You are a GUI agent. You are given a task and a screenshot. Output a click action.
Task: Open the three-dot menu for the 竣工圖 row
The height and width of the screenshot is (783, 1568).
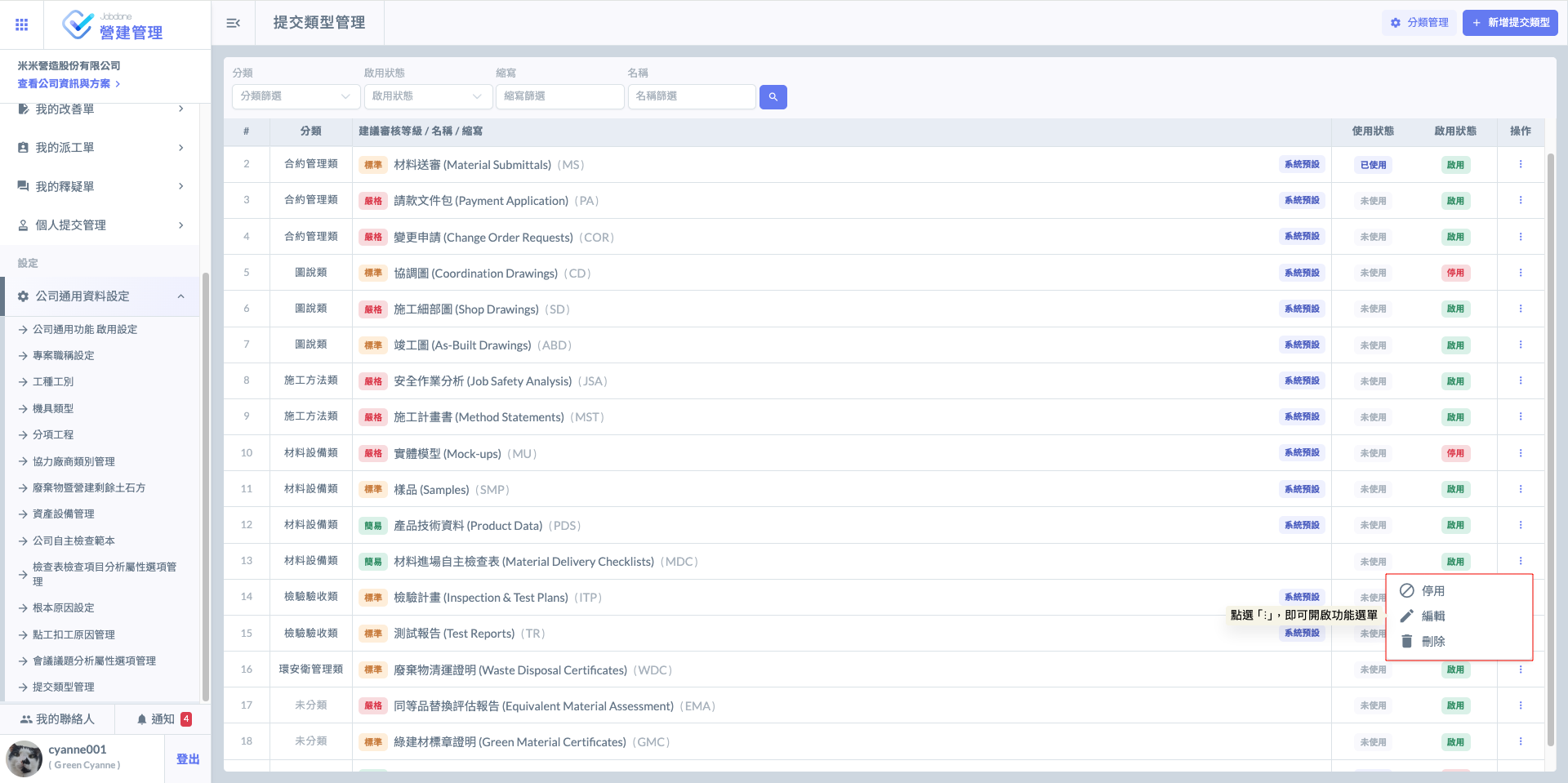click(x=1520, y=345)
